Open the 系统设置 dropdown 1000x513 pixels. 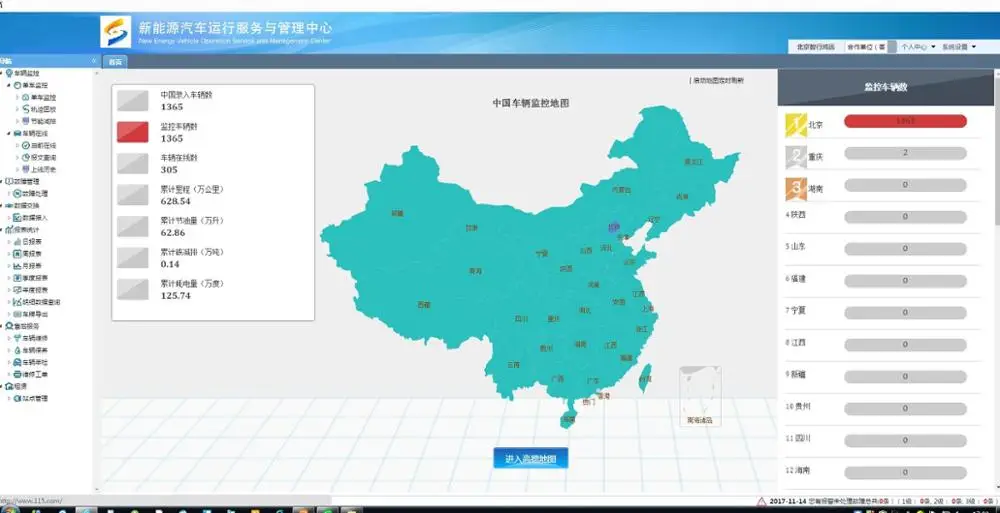(959, 47)
